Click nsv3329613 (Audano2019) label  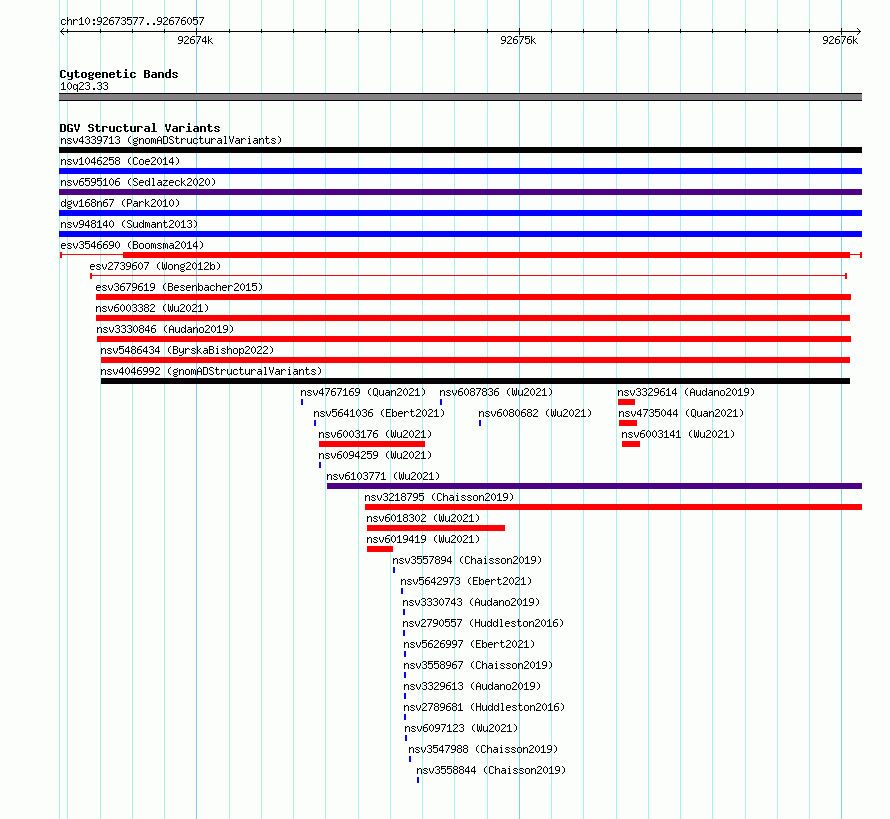tap(472, 686)
